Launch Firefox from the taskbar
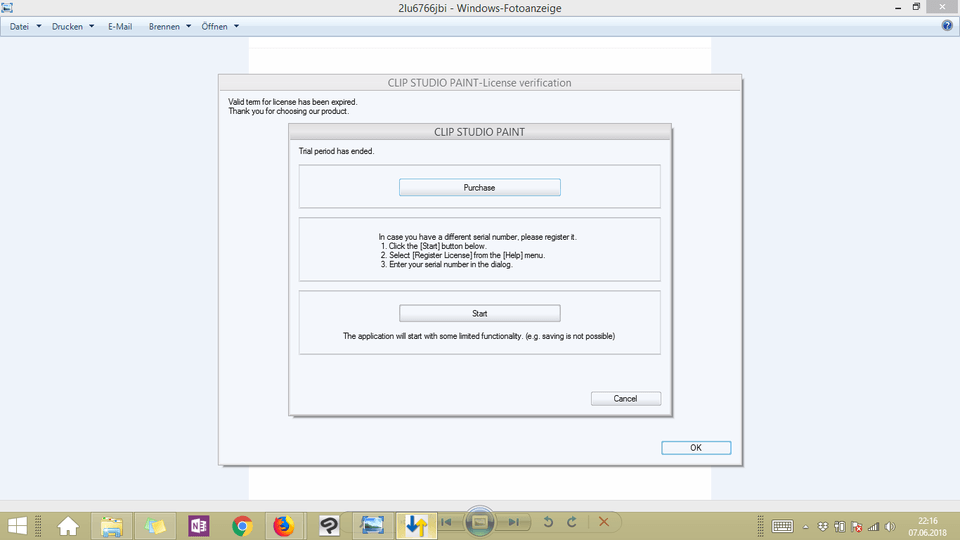This screenshot has height=540, width=960. coord(284,525)
